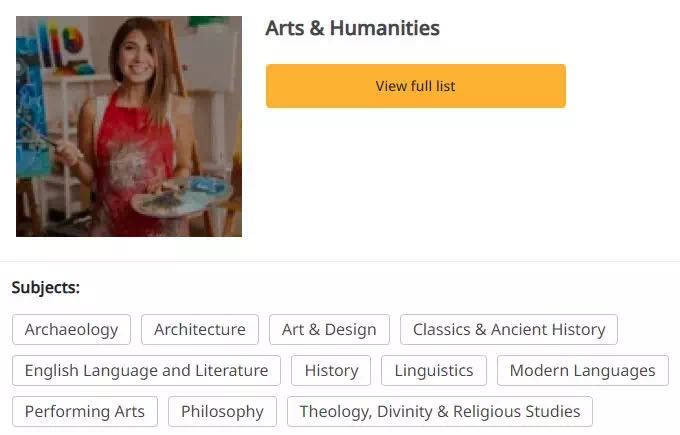
Task: Choose the Architecture subject tag
Action: coord(200,329)
